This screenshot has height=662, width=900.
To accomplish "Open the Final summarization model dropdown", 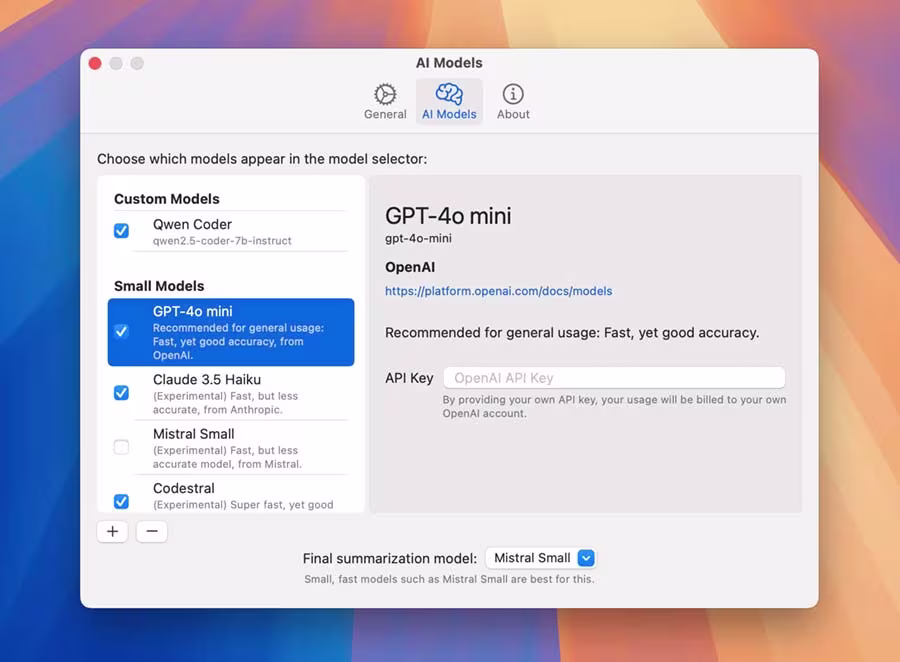I will (540, 558).
